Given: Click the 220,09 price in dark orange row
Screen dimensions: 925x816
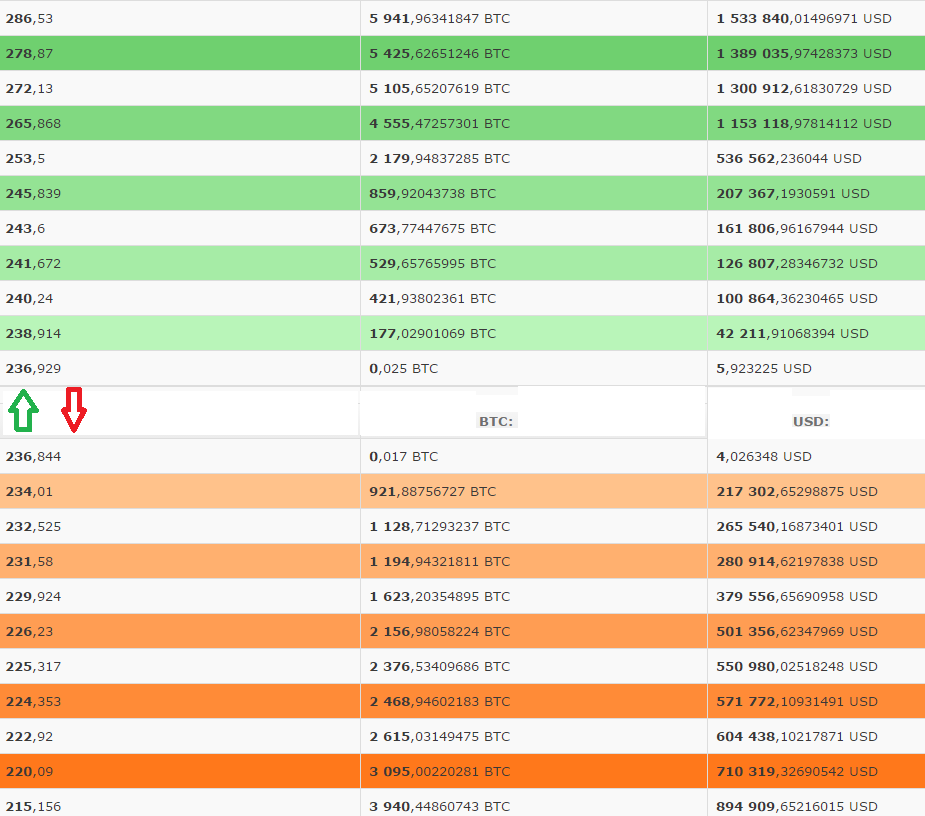Looking at the screenshot, I should pyautogui.click(x=29, y=771).
